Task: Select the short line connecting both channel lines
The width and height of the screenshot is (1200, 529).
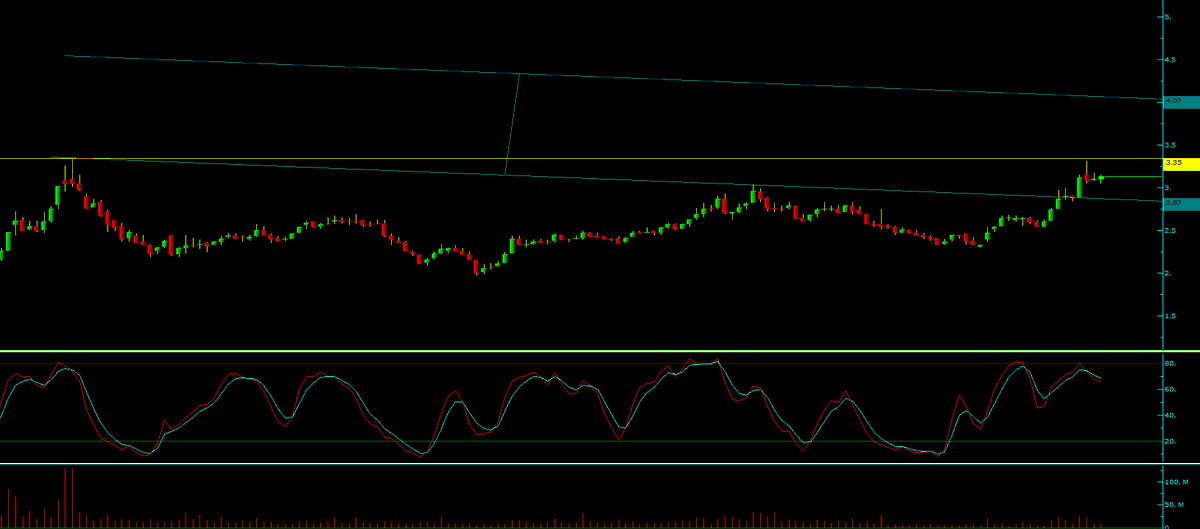Action: pyautogui.click(x=512, y=124)
